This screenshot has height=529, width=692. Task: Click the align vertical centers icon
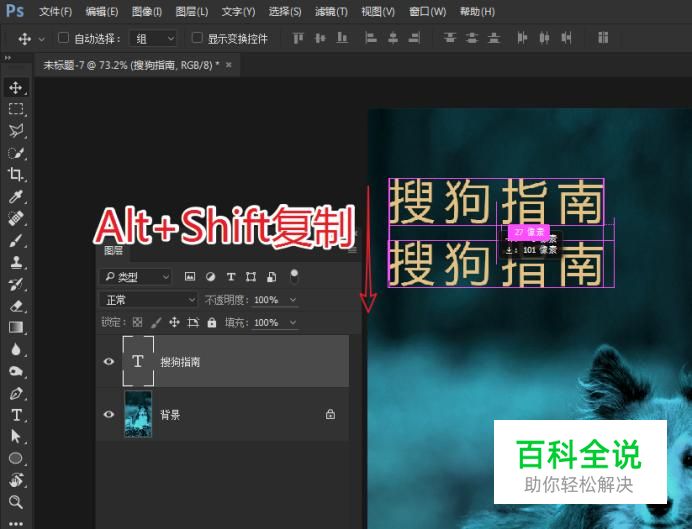pyautogui.click(x=320, y=38)
